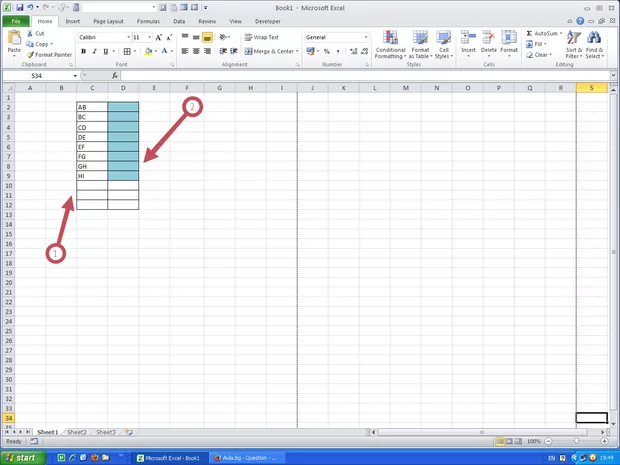The image size is (620, 465).
Task: Open Excel Help question mark
Action: click(x=580, y=21)
